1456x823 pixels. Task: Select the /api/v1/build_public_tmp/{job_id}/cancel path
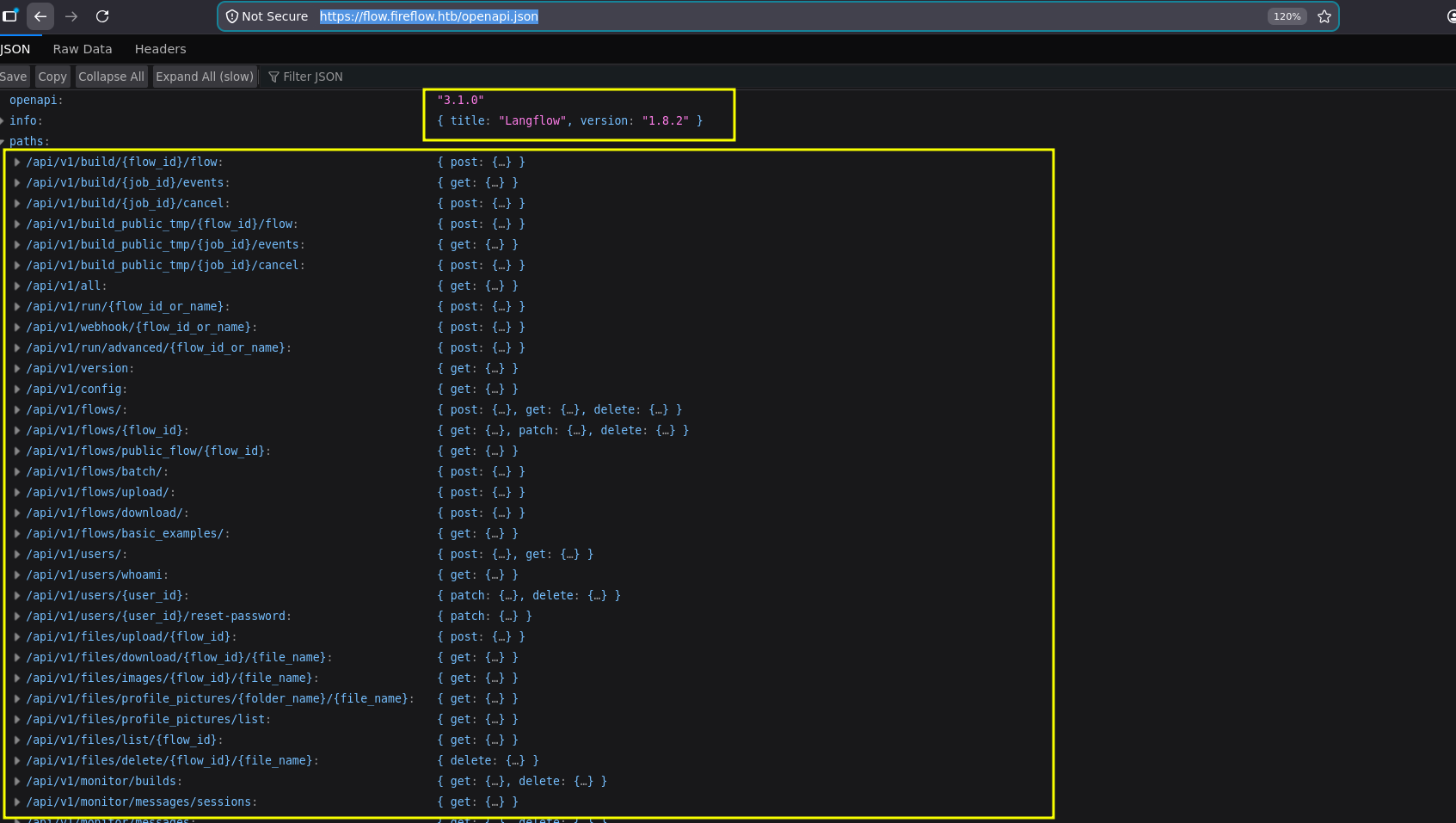(165, 265)
